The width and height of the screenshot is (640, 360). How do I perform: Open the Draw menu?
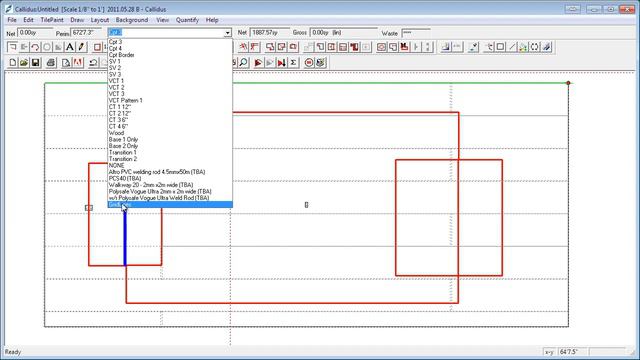coord(77,20)
